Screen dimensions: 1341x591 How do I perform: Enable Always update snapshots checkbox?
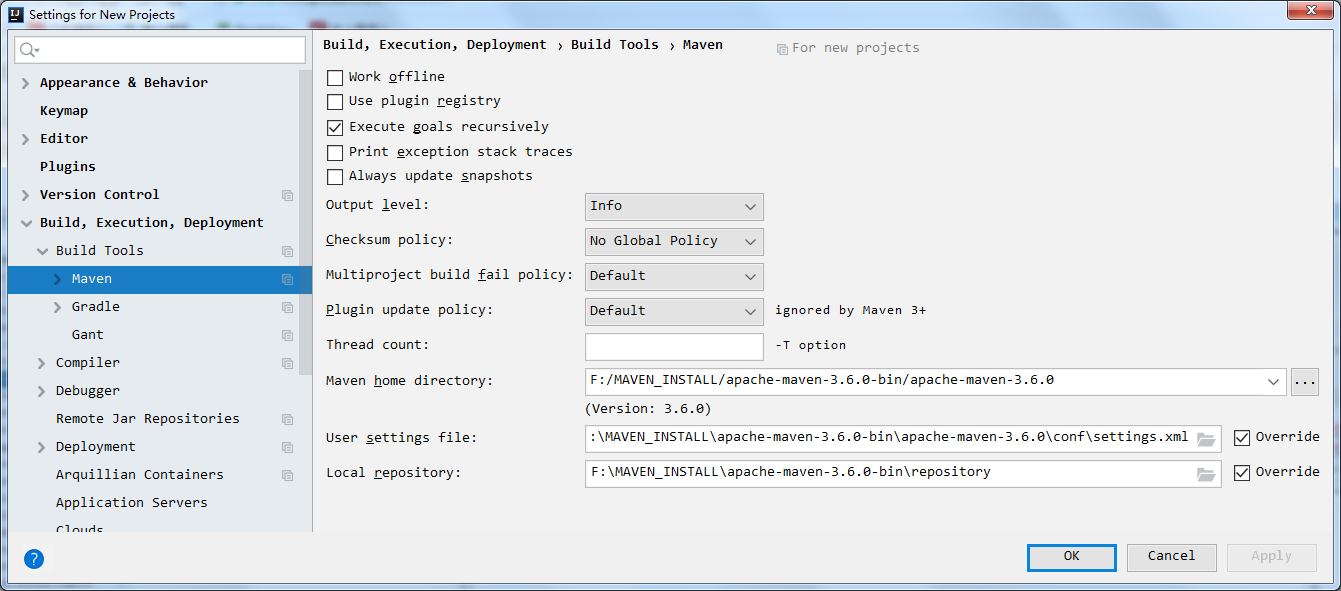pos(335,176)
